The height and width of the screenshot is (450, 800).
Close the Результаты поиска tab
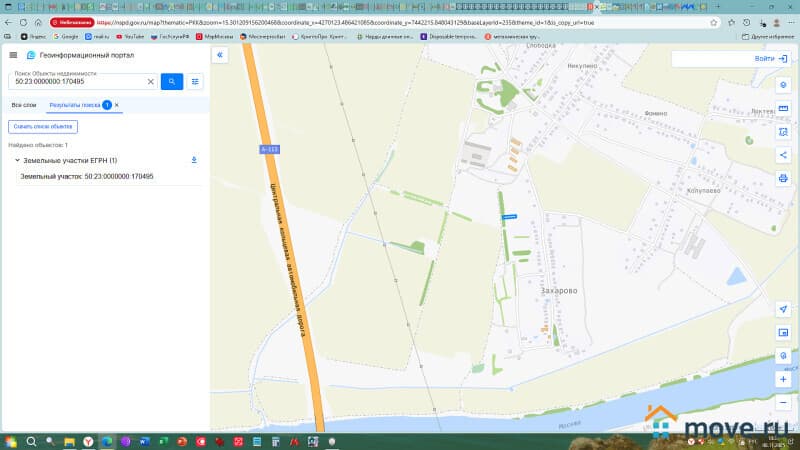click(117, 105)
